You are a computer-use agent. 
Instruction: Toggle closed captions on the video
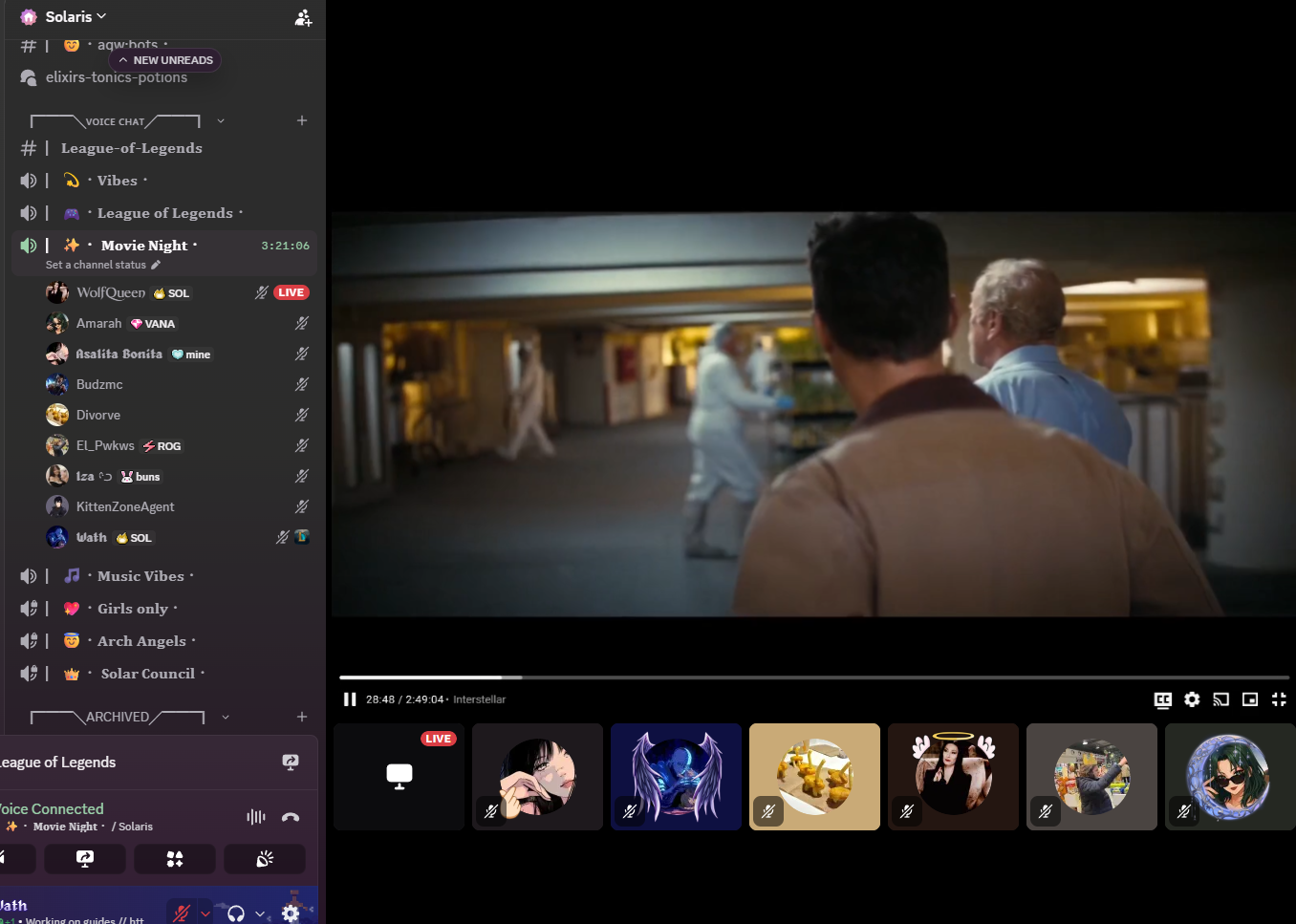[1163, 699]
